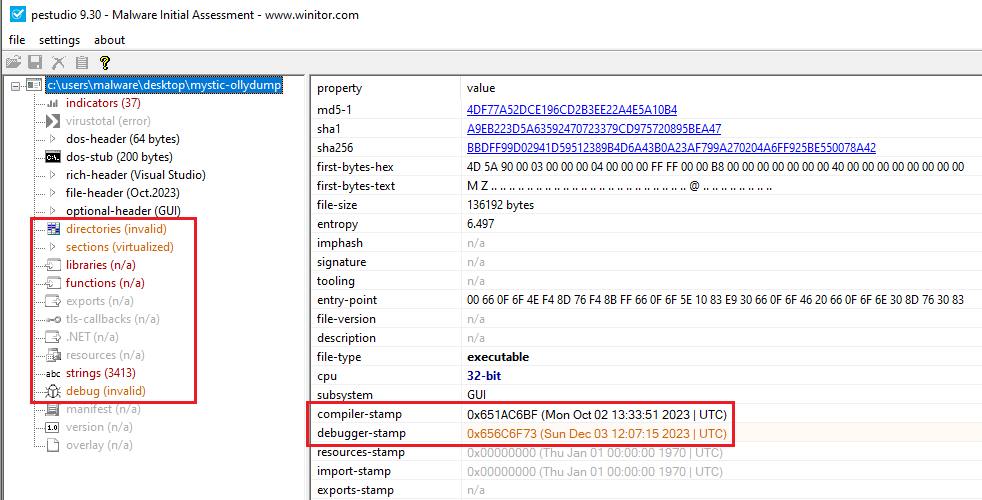Click the exports icon

(53, 301)
